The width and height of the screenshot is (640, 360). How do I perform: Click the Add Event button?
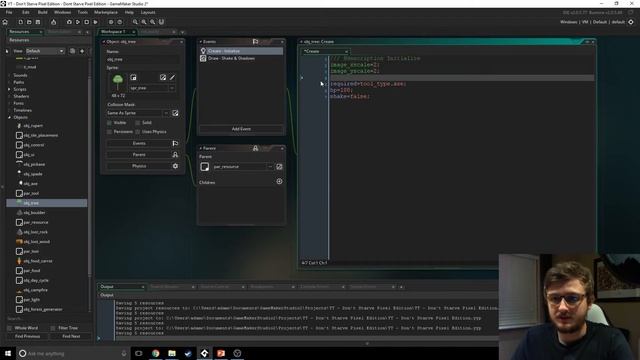coord(241,129)
